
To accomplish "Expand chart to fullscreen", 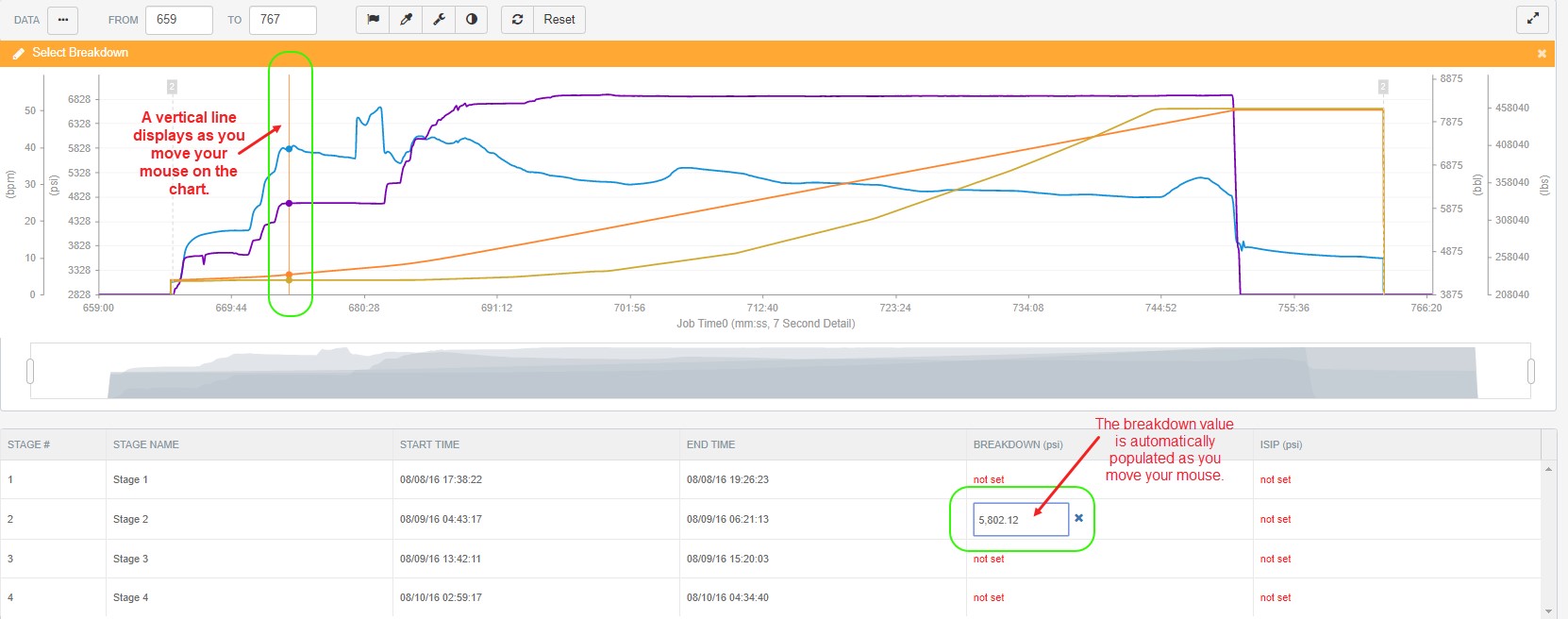I will tap(1533, 19).
